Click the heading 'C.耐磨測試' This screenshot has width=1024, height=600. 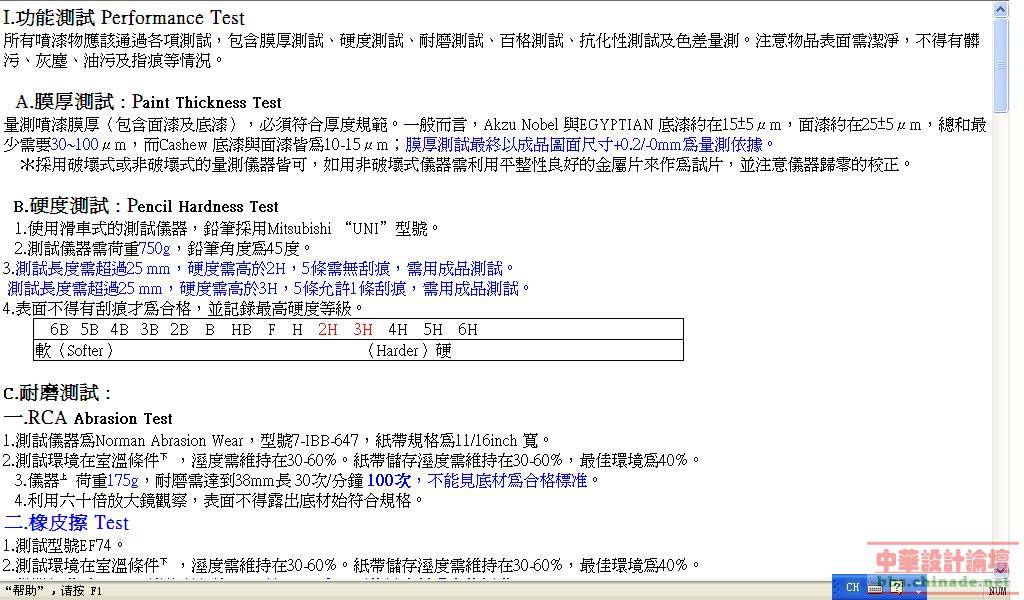[x=57, y=393]
